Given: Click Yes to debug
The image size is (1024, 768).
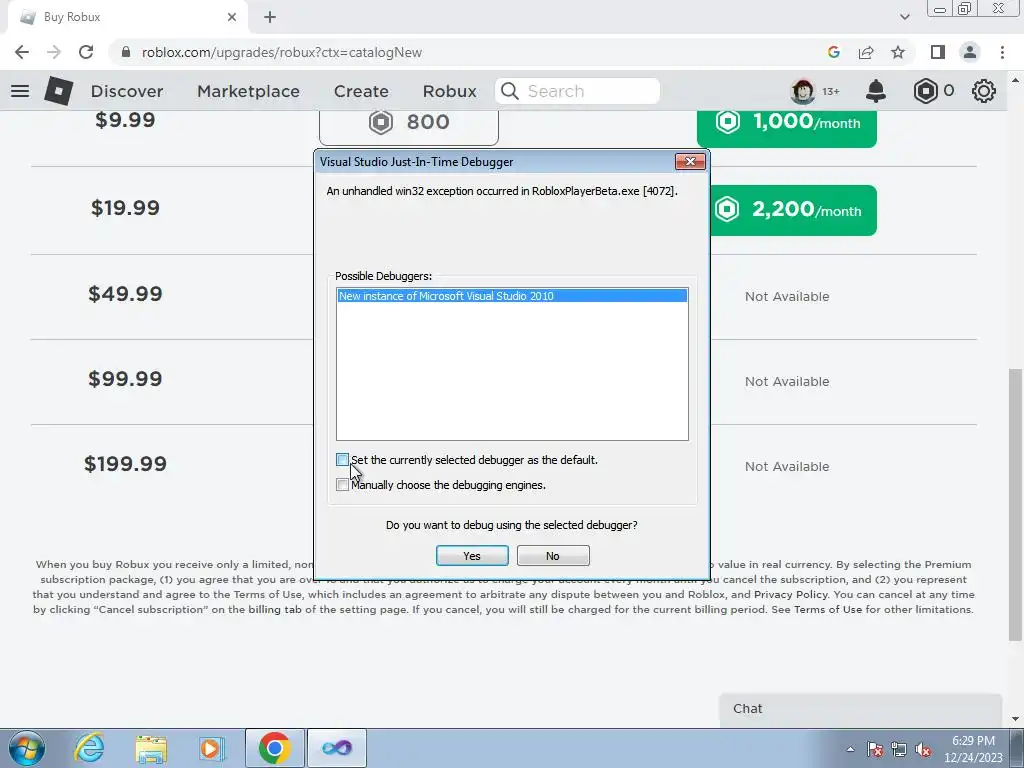Looking at the screenshot, I should tap(472, 556).
